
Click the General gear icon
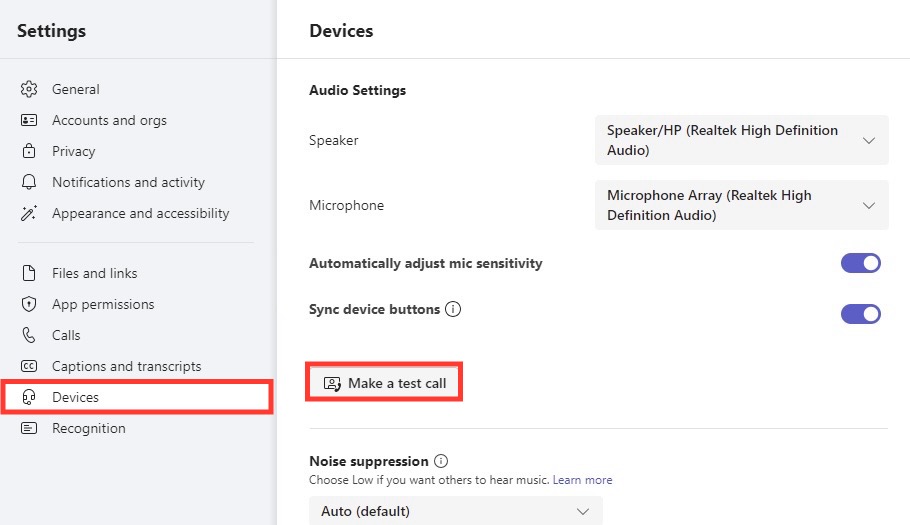[x=28, y=89]
